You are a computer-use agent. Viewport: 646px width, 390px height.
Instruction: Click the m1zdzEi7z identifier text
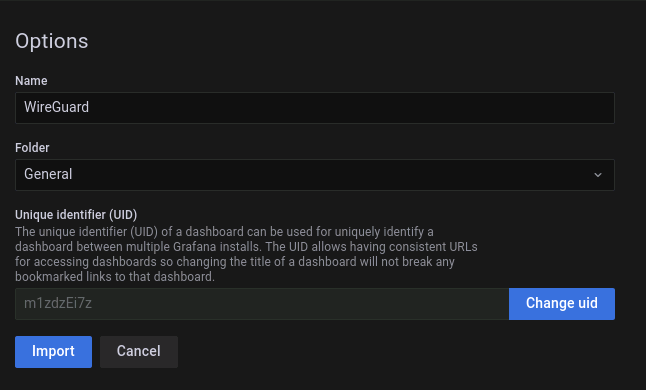click(x=58, y=303)
